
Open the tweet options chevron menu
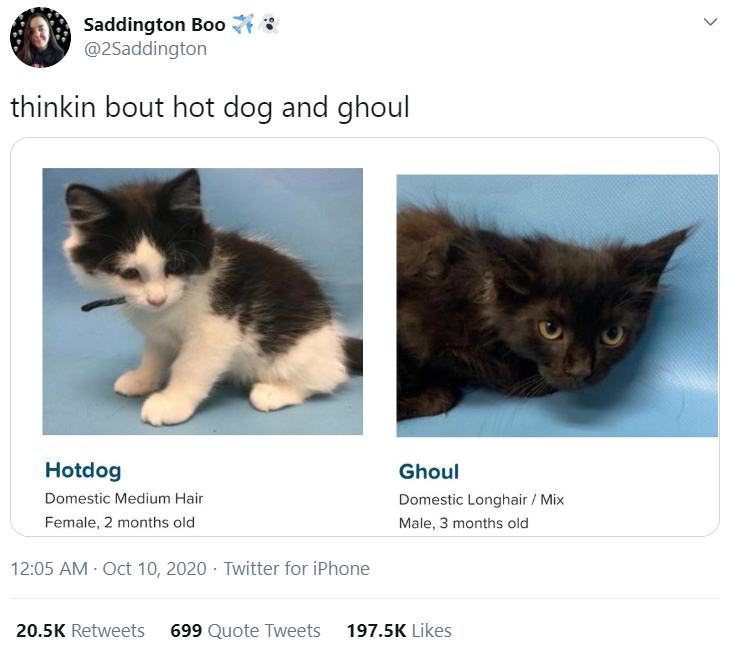point(710,22)
